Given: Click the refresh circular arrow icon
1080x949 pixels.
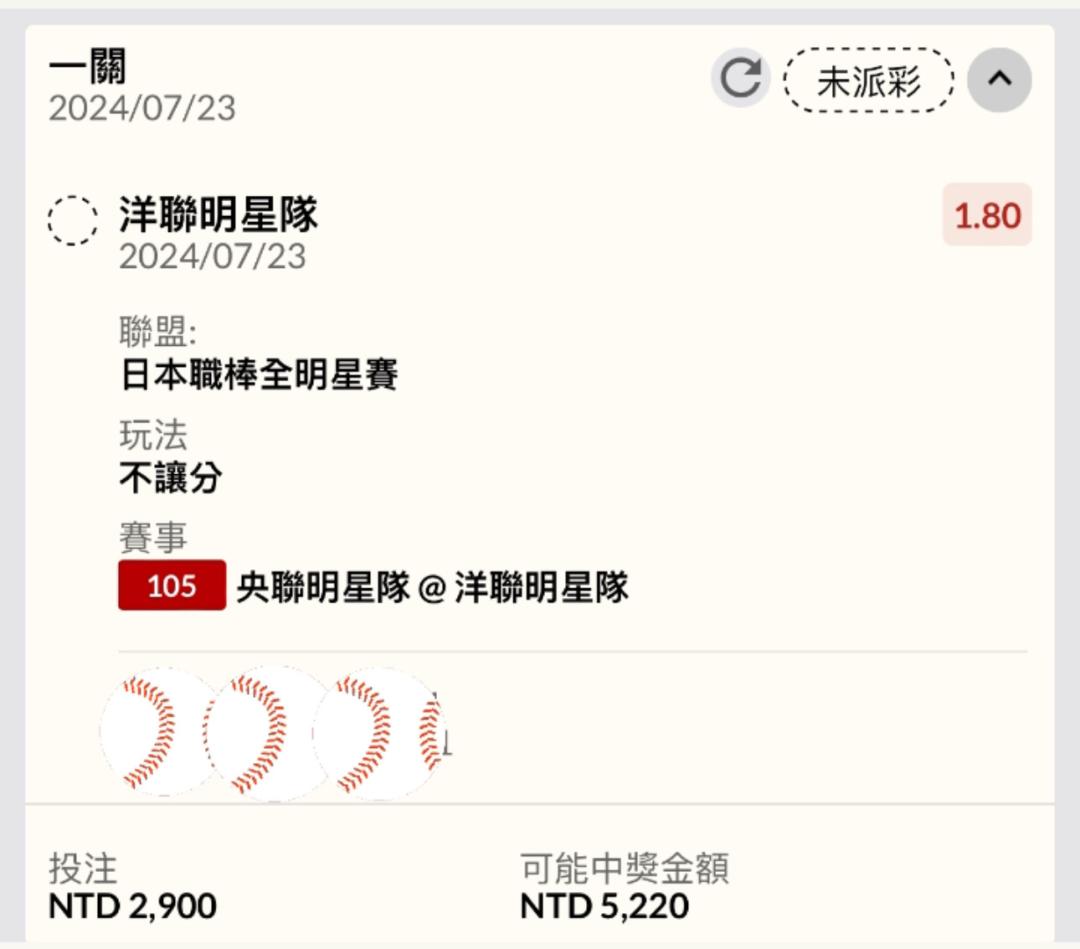Looking at the screenshot, I should (740, 79).
